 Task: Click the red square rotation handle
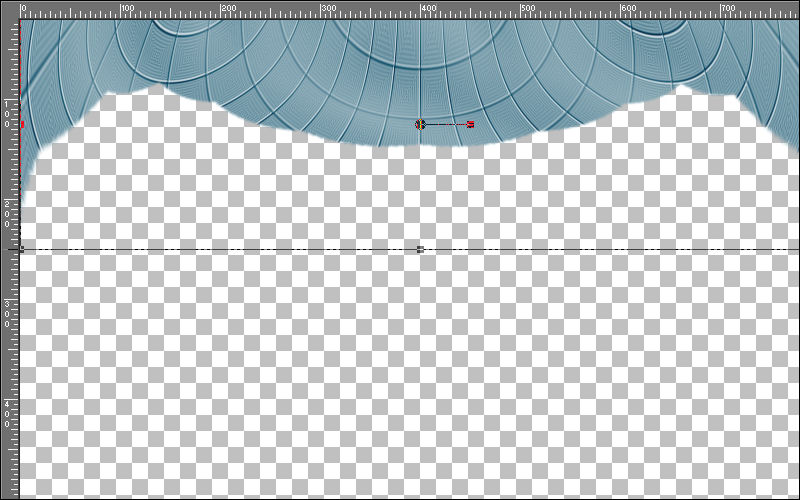pos(470,124)
